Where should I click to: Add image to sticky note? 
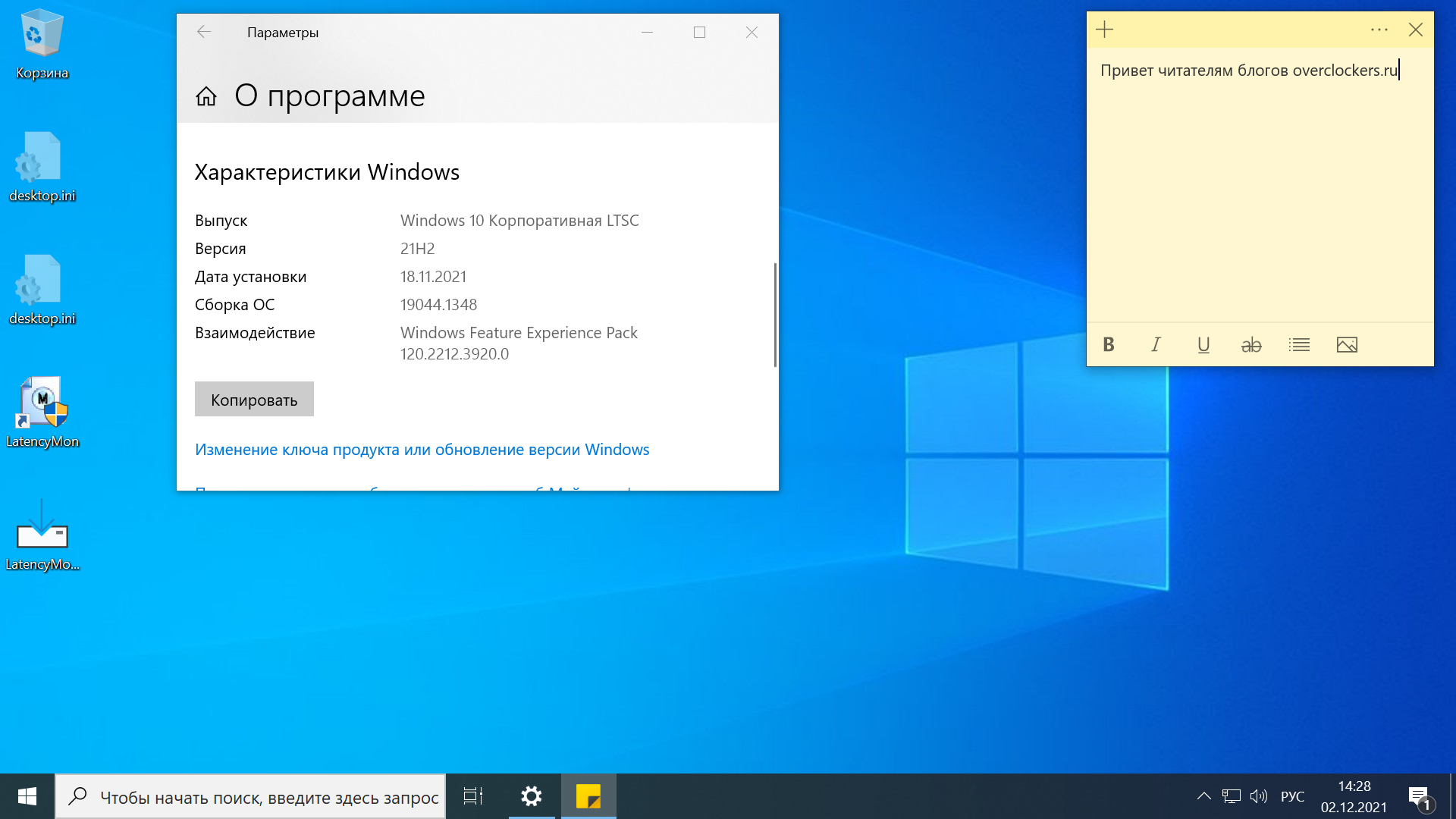pyautogui.click(x=1347, y=345)
